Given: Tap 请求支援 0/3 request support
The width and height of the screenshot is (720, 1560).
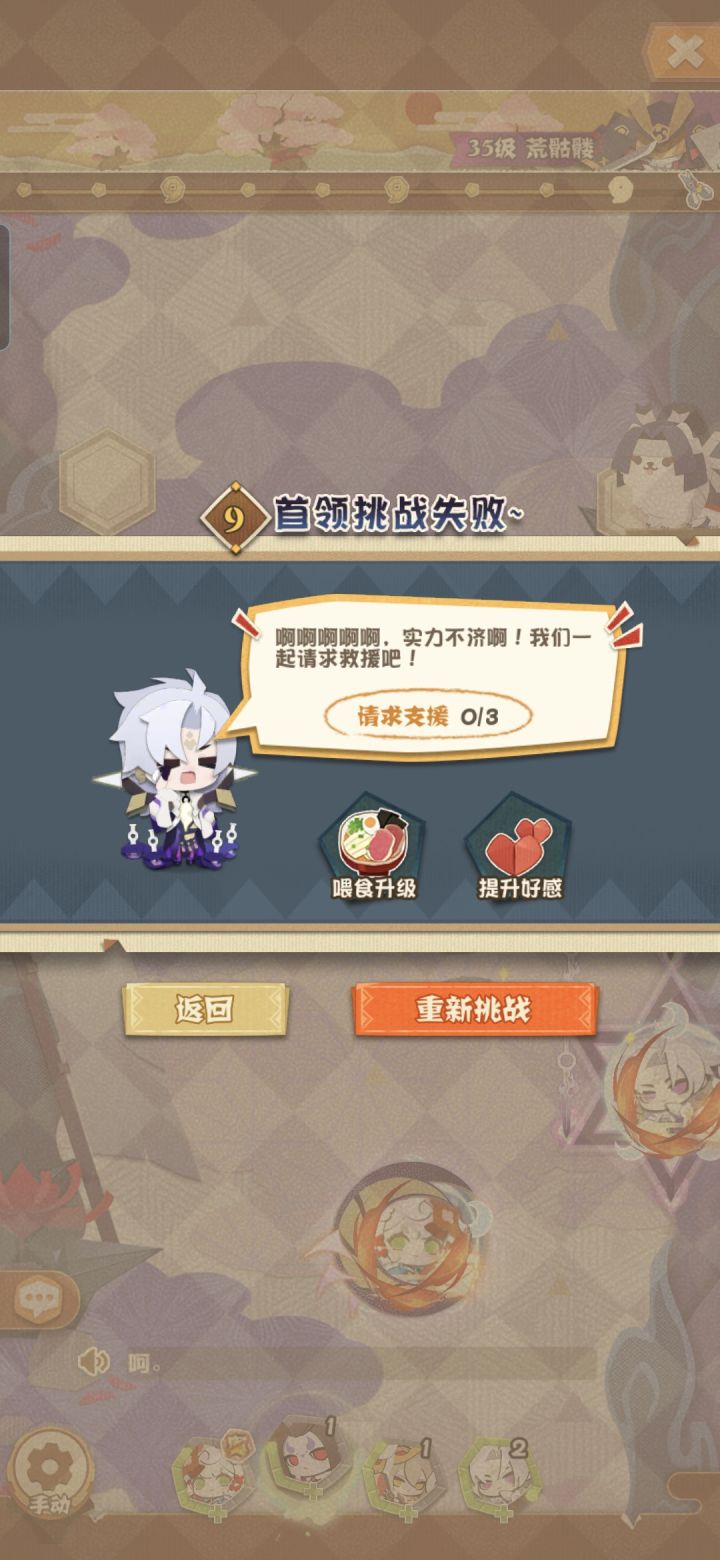Looking at the screenshot, I should pyautogui.click(x=428, y=715).
